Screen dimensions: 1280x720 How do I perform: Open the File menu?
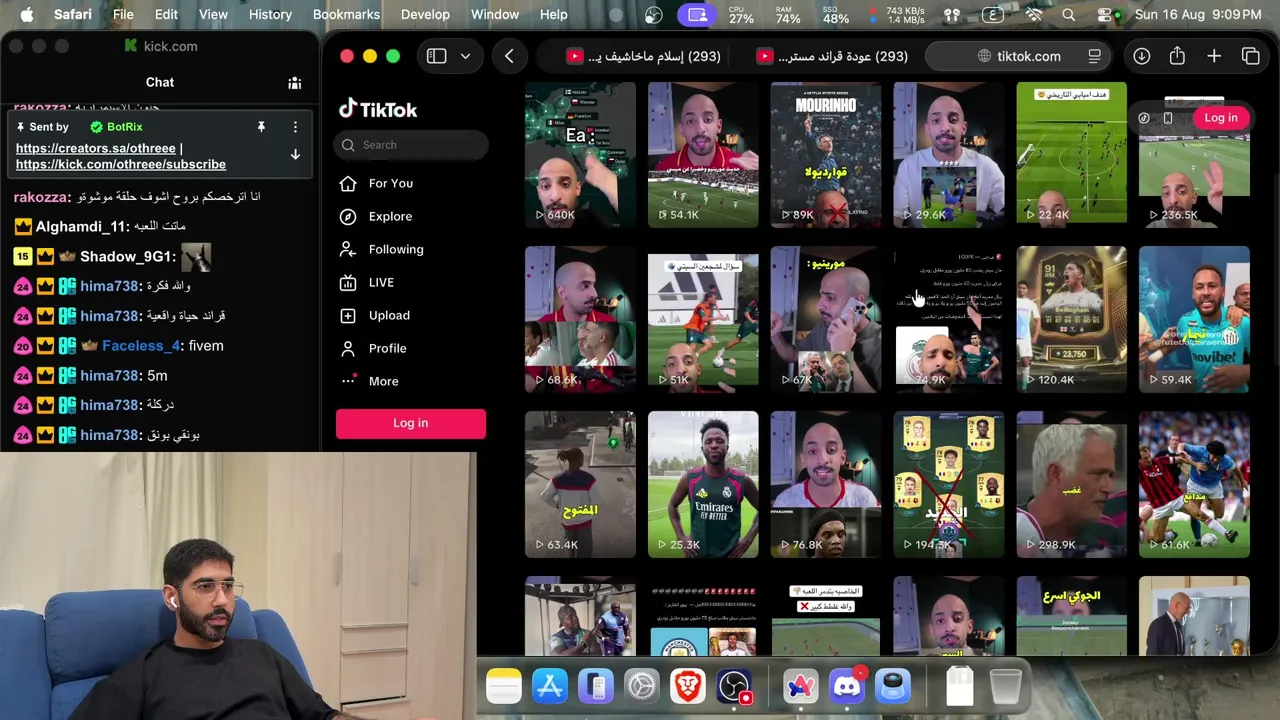coord(123,15)
